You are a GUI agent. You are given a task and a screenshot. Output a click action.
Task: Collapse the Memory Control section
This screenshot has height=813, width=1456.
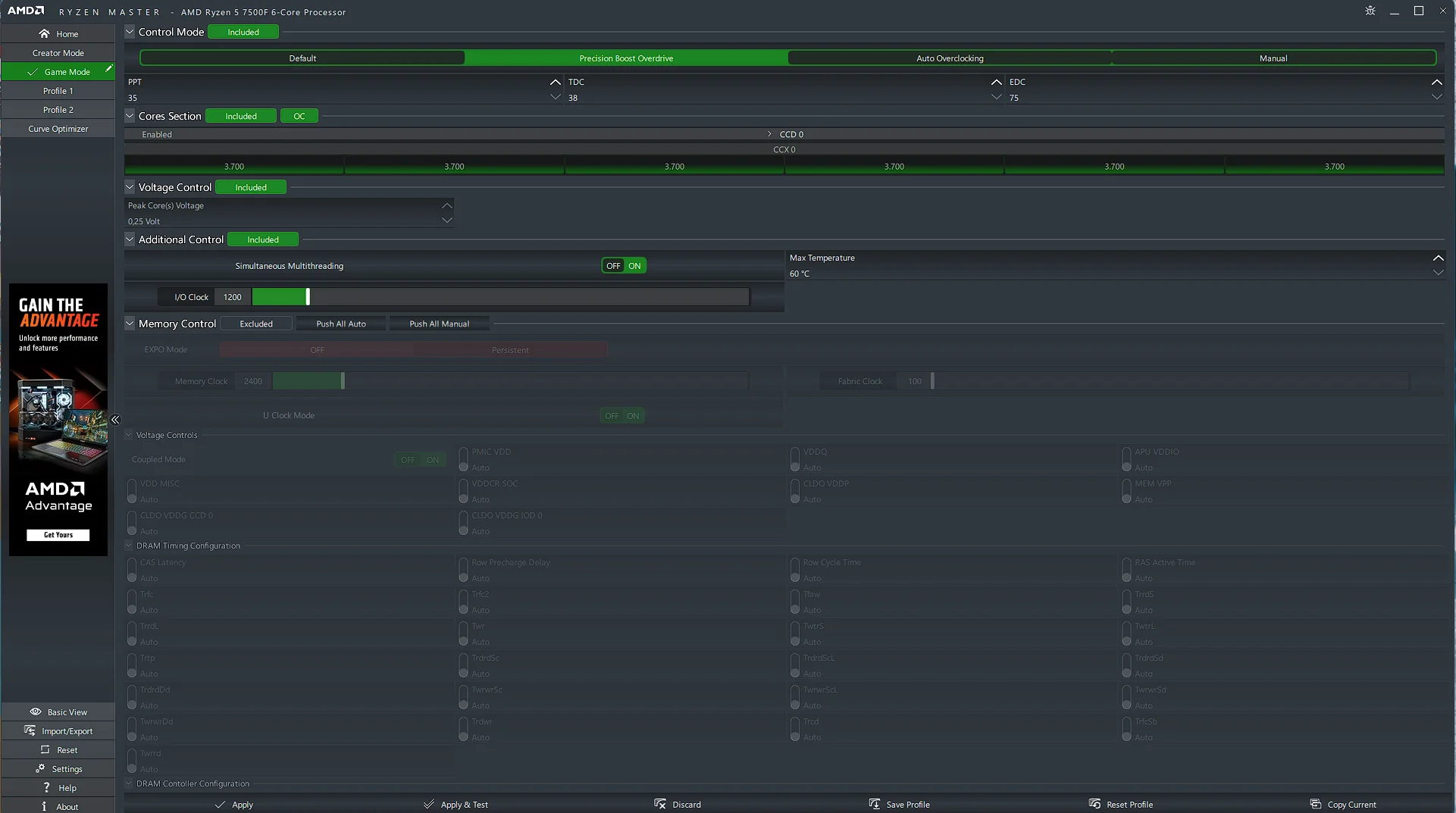(x=130, y=324)
